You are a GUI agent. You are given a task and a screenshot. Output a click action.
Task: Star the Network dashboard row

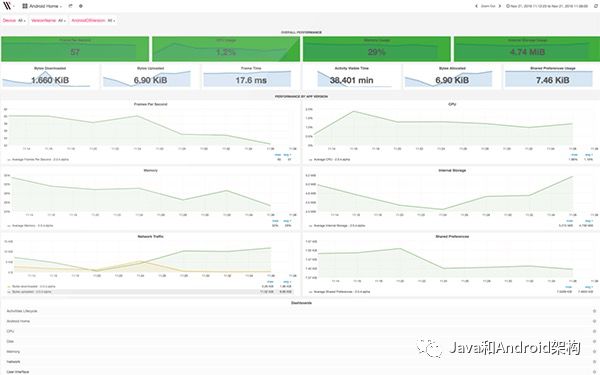pos(594,362)
